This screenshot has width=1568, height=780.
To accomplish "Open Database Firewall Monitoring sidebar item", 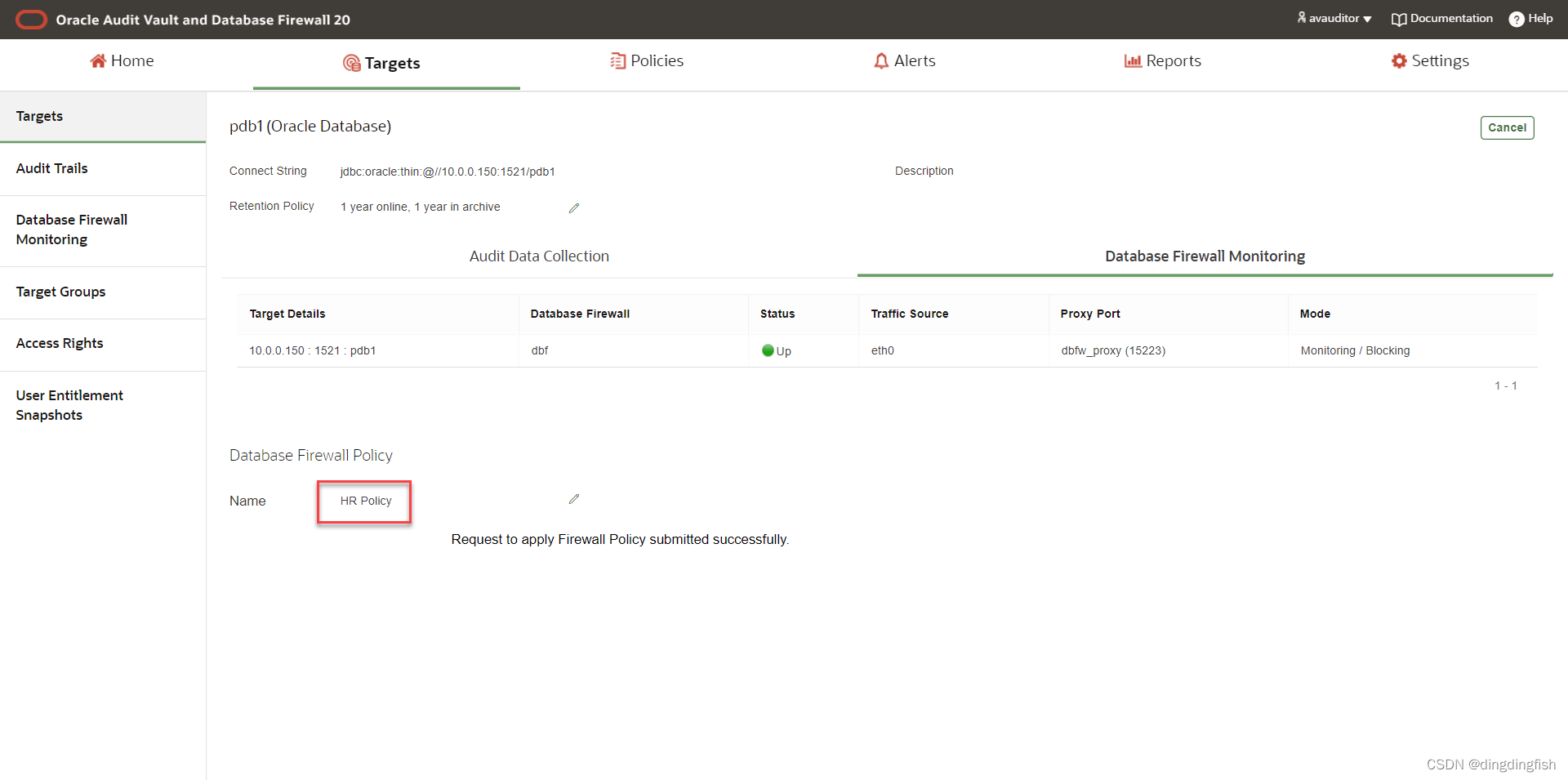I will point(103,230).
